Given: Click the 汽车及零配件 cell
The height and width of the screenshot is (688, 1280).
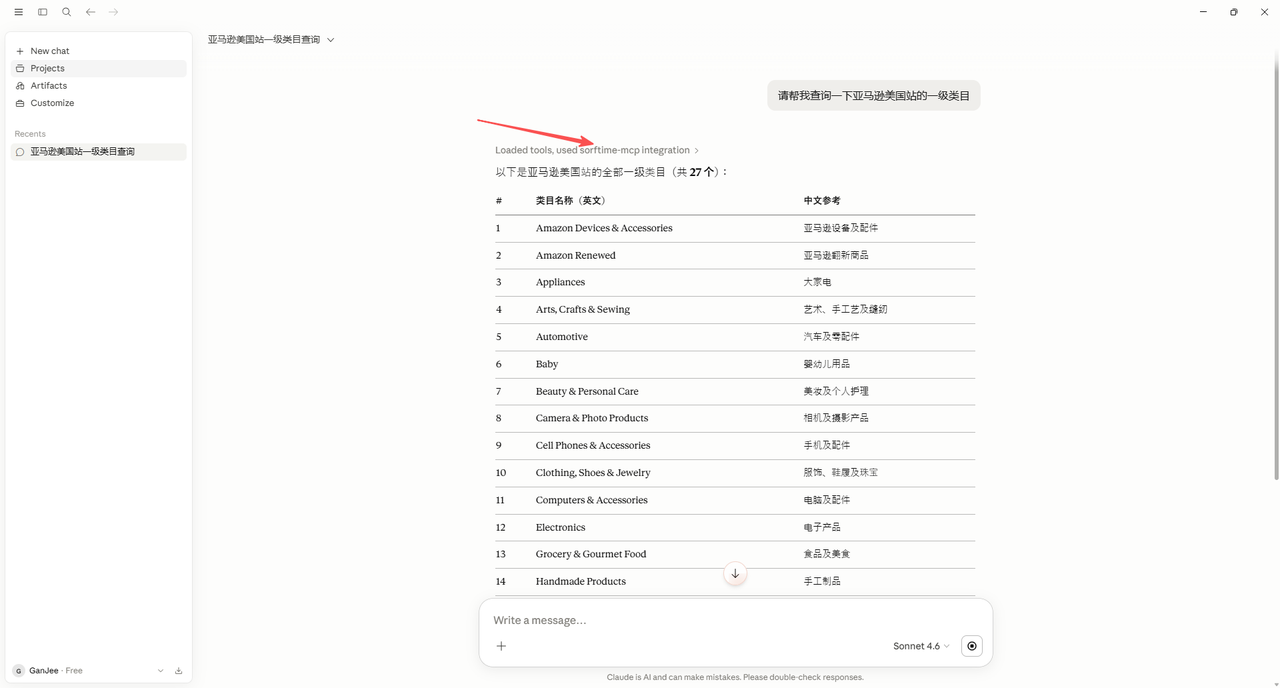Looking at the screenshot, I should click(x=832, y=337).
